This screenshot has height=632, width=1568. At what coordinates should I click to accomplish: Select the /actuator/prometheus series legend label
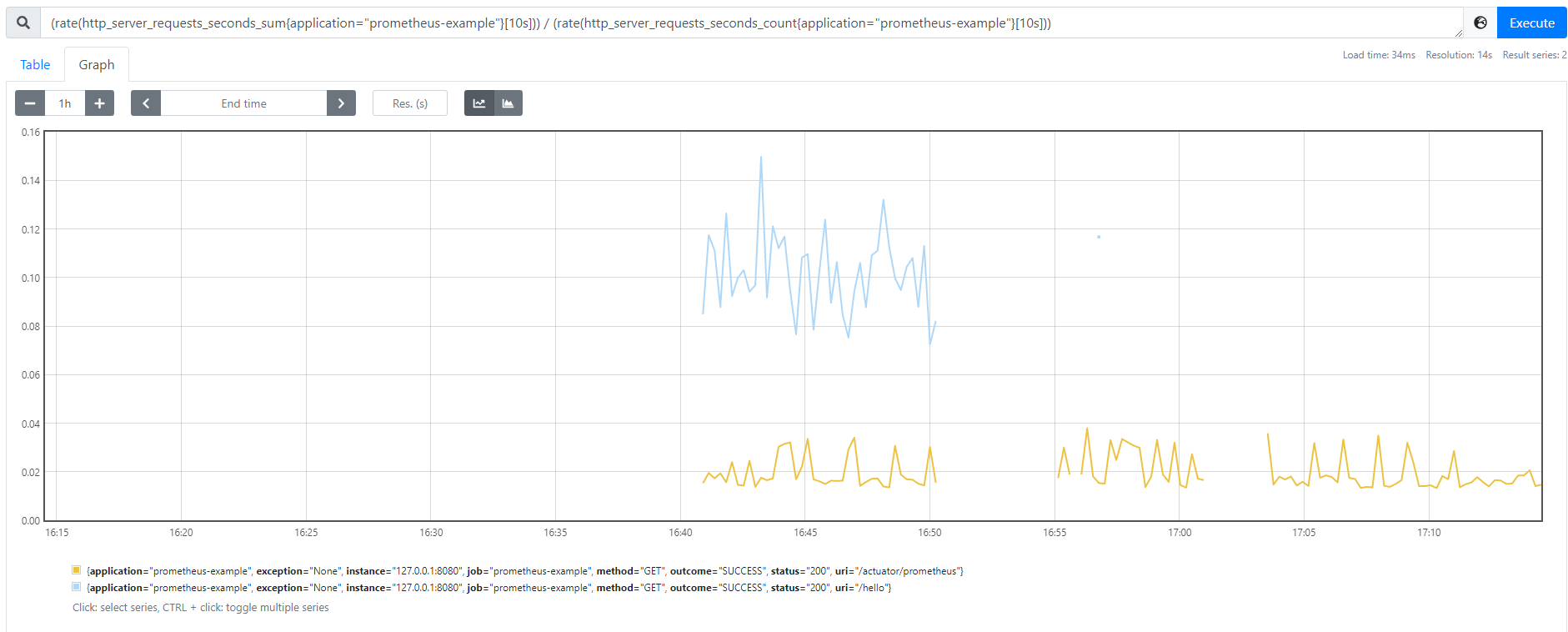point(525,571)
